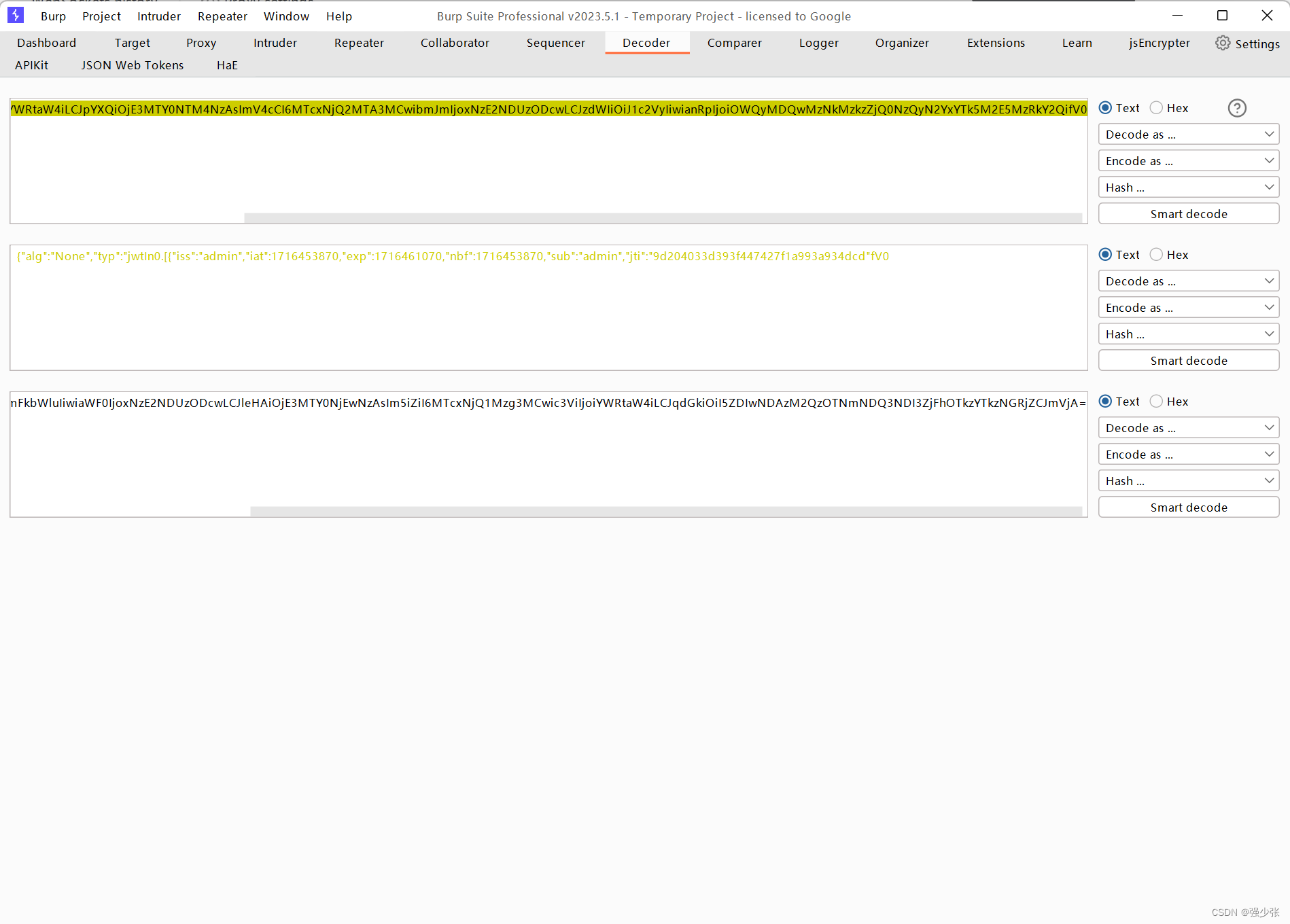1290x924 pixels.
Task: Switch to the Sequencer tab
Action: (x=555, y=43)
